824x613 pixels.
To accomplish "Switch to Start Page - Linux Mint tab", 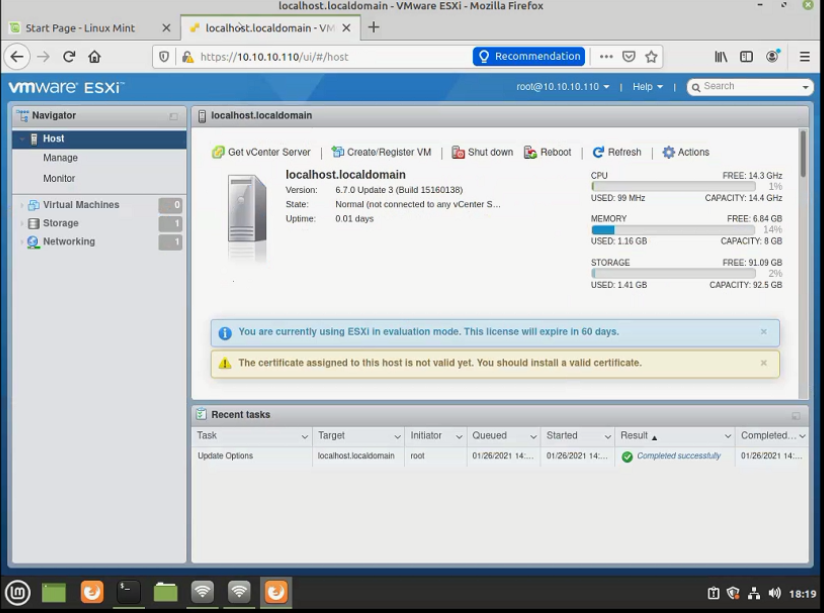I will [x=80, y=28].
